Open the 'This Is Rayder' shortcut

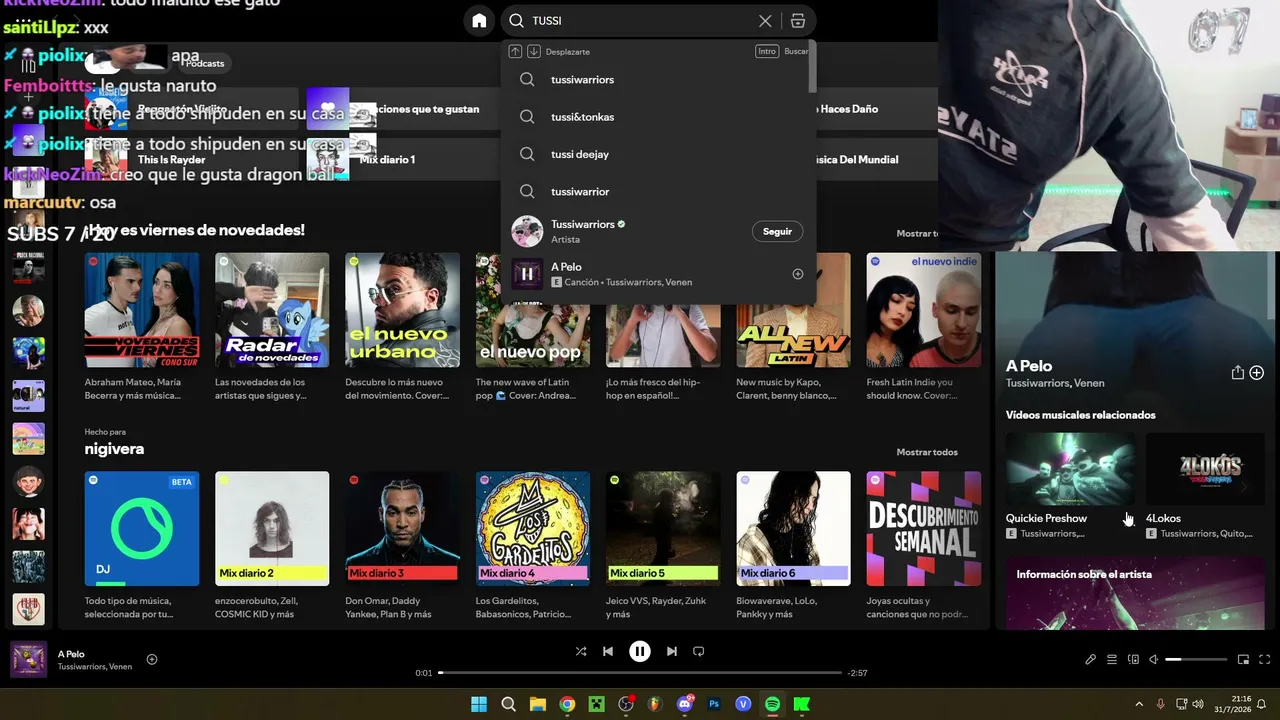[192, 159]
